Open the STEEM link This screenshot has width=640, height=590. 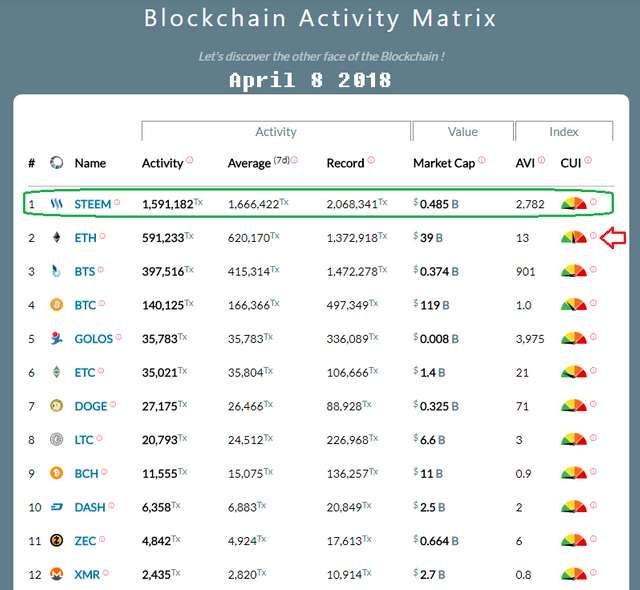(x=92, y=204)
